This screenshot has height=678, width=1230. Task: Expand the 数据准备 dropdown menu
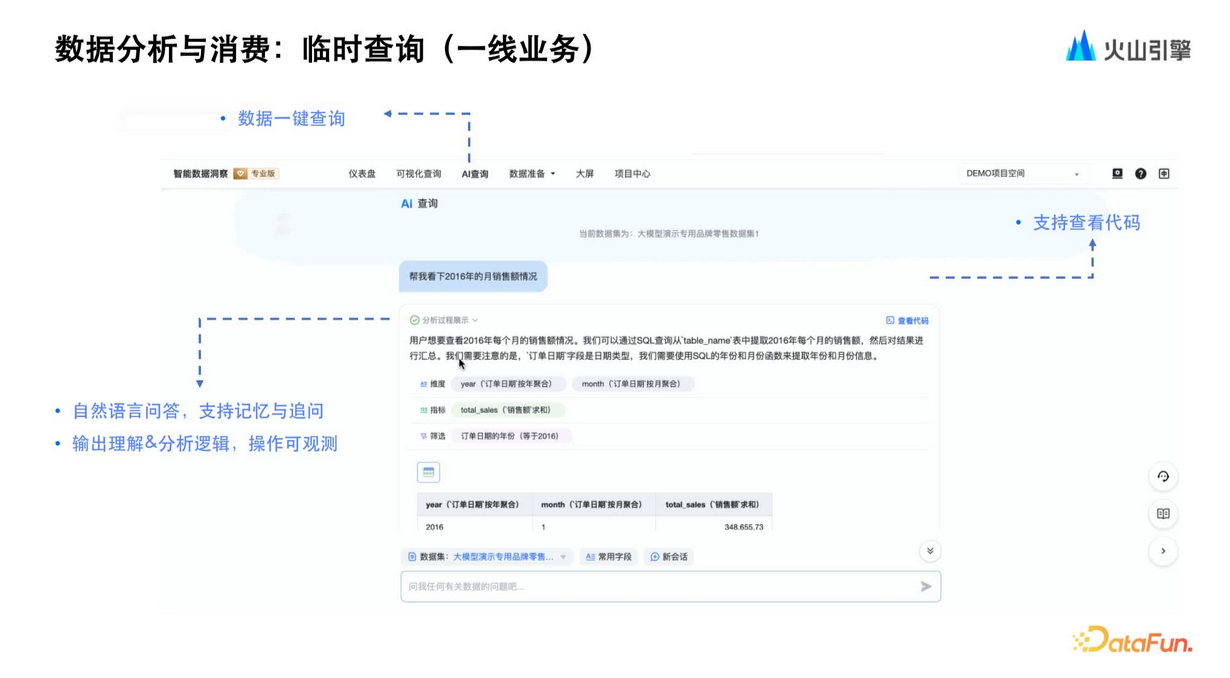coord(532,174)
